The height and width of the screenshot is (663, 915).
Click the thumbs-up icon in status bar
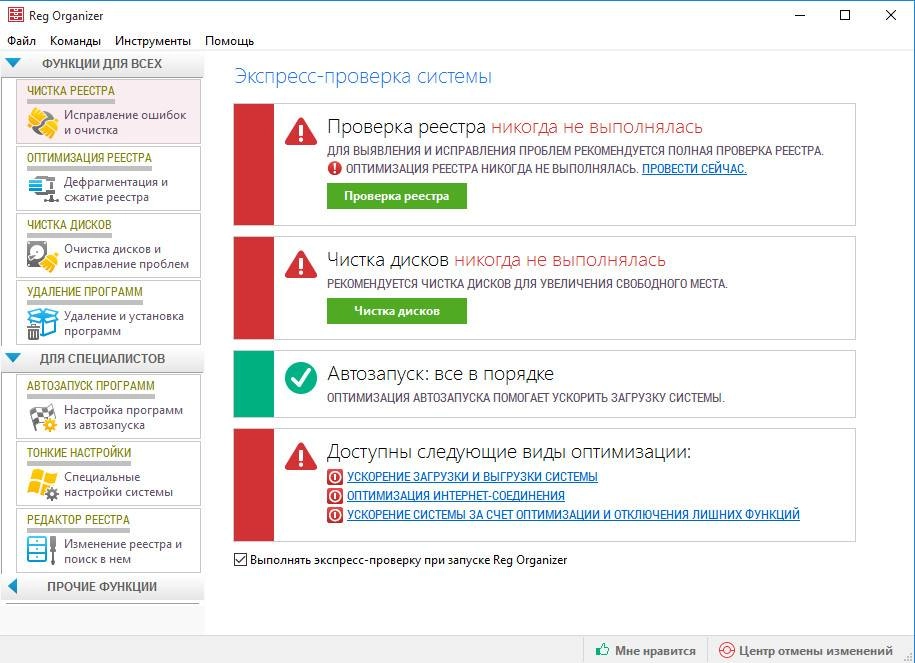602,650
